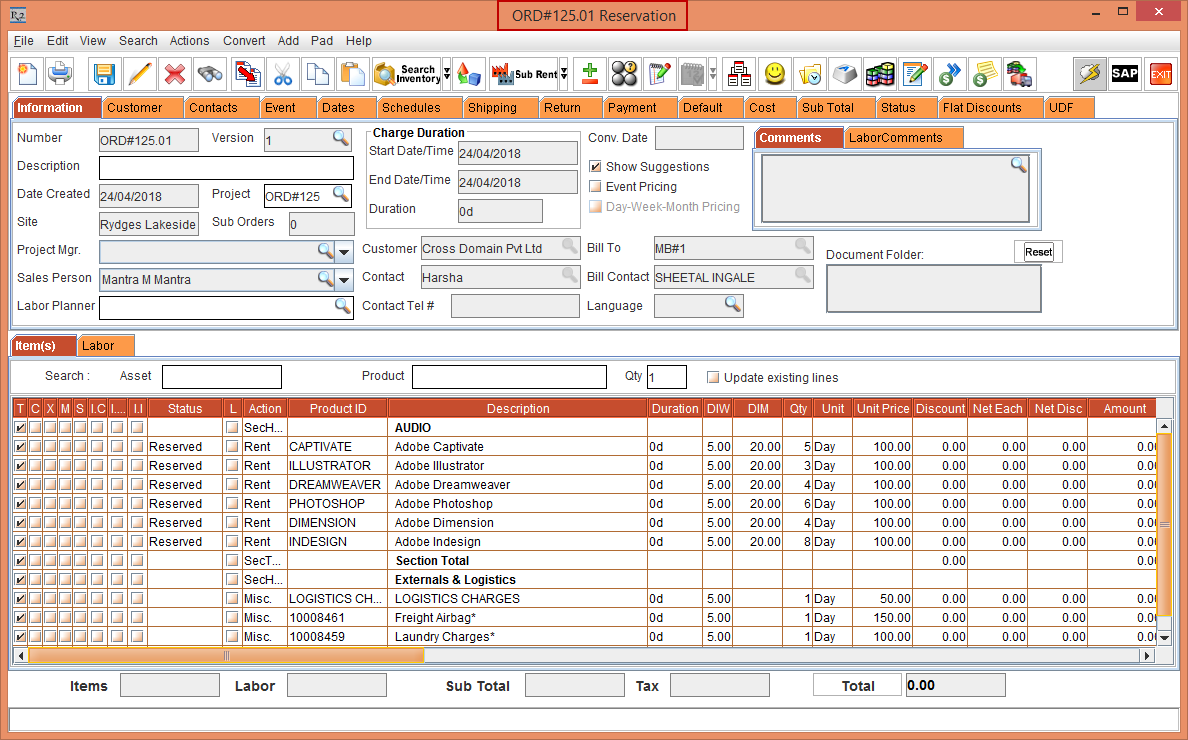Click the yellow smiley face icon
Screen dimensions: 1188x740
(774, 74)
